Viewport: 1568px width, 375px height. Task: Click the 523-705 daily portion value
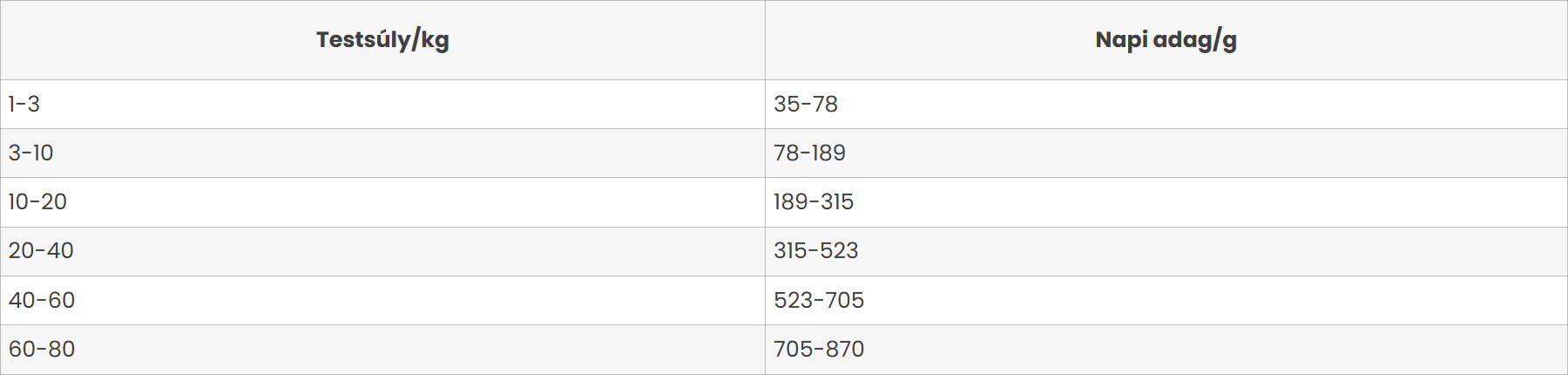click(819, 301)
